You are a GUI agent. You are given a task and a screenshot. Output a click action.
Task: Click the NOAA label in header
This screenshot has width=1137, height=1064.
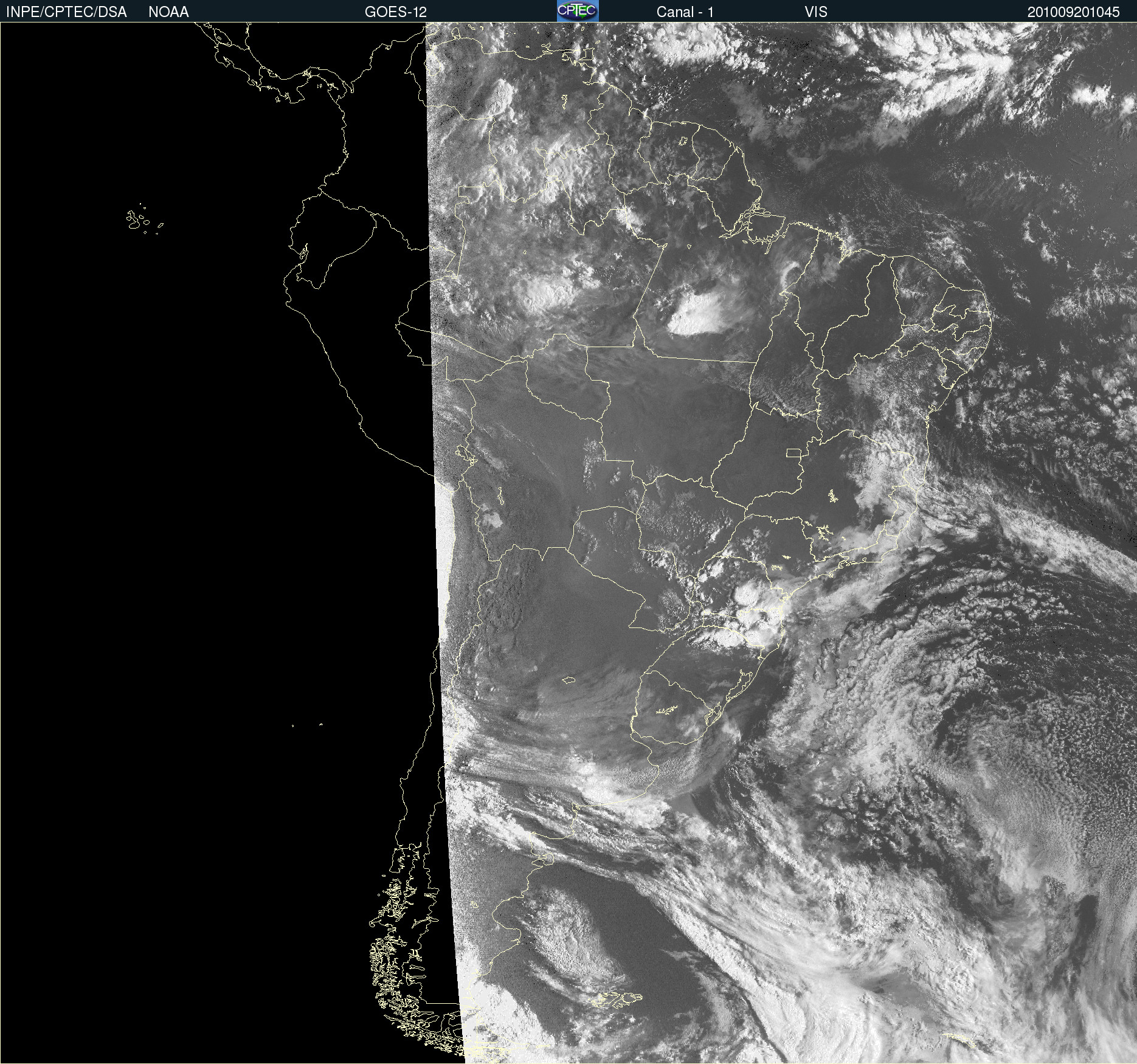point(168,12)
